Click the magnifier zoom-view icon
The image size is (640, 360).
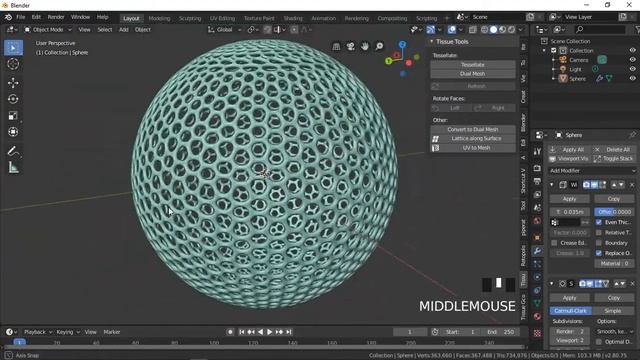pyautogui.click(x=380, y=47)
